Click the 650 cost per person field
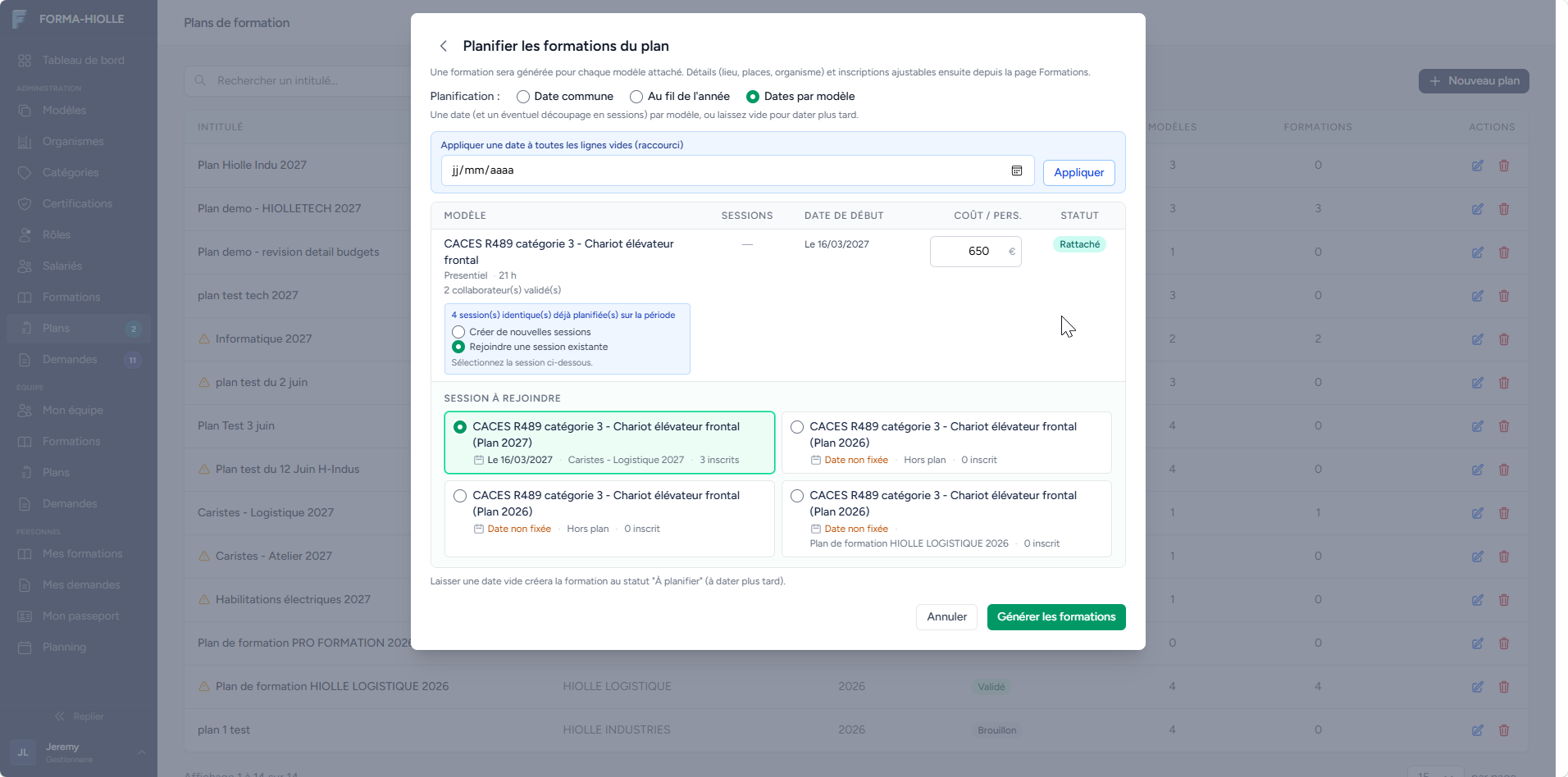 tap(975, 252)
